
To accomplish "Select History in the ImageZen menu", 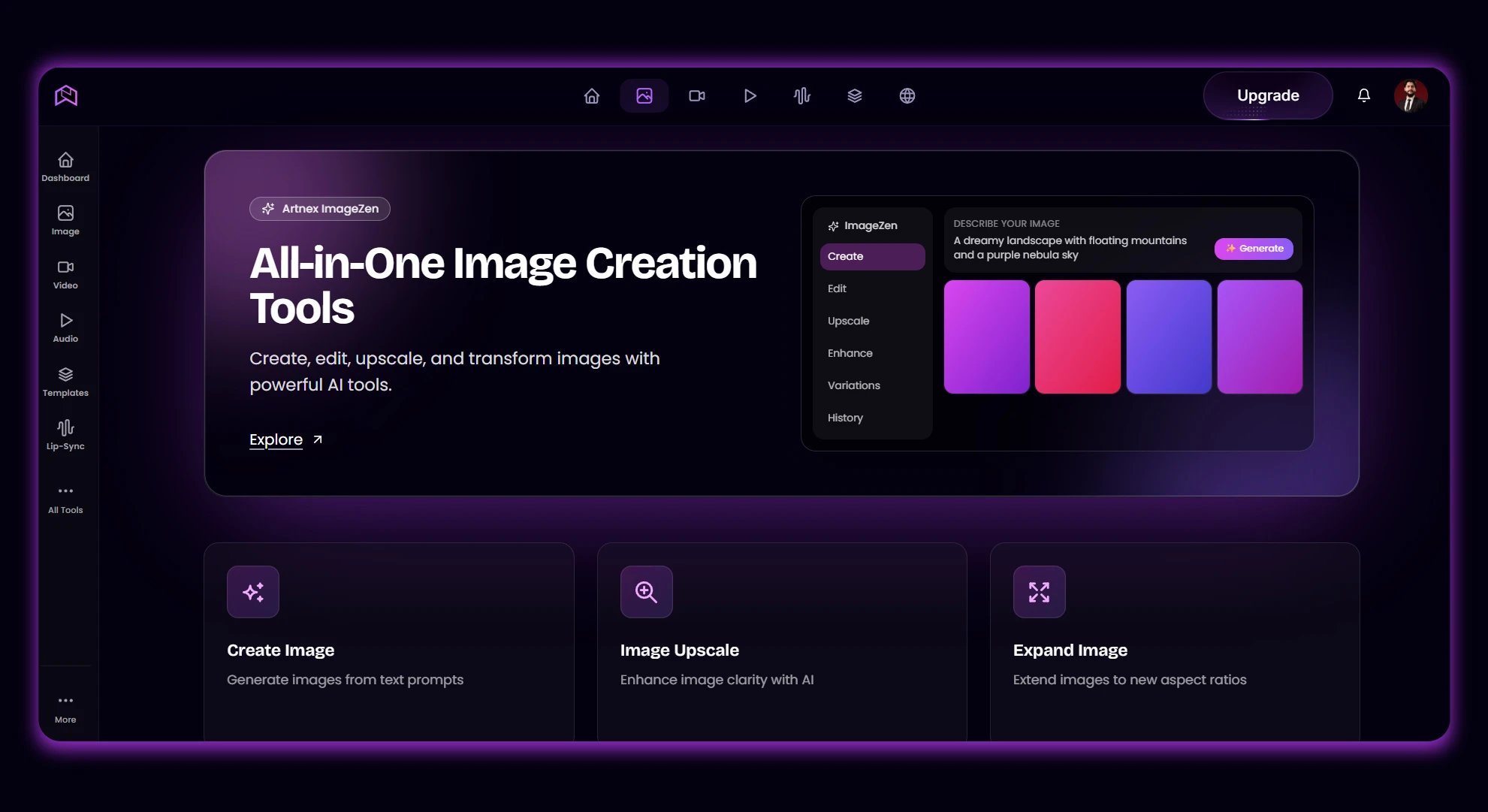I will pyautogui.click(x=872, y=418).
